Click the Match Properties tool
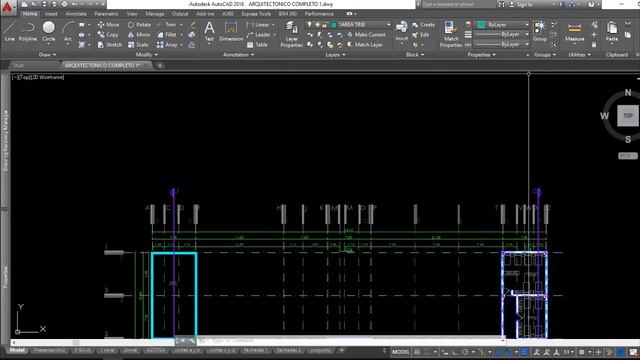 (451, 34)
